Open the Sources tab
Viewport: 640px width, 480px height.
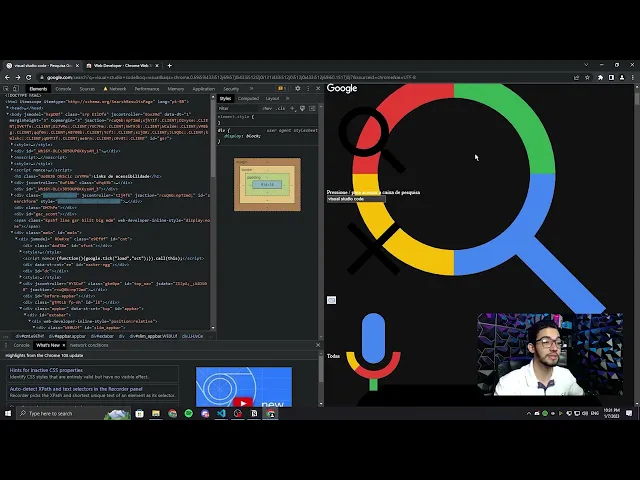[87, 89]
